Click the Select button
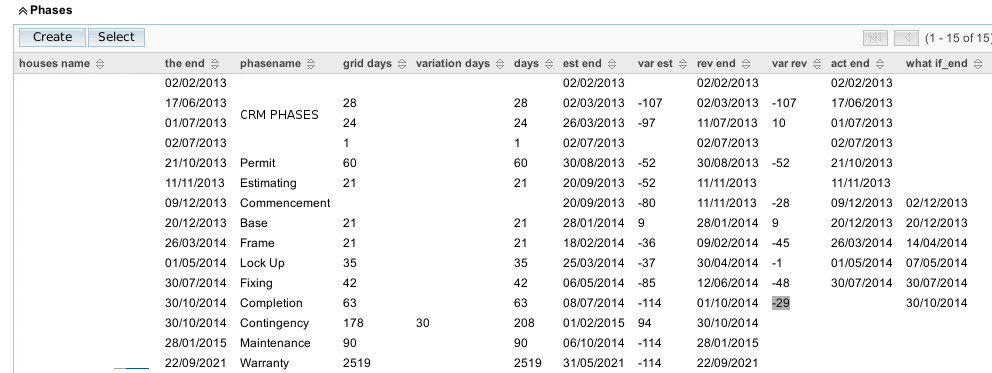 pos(116,37)
